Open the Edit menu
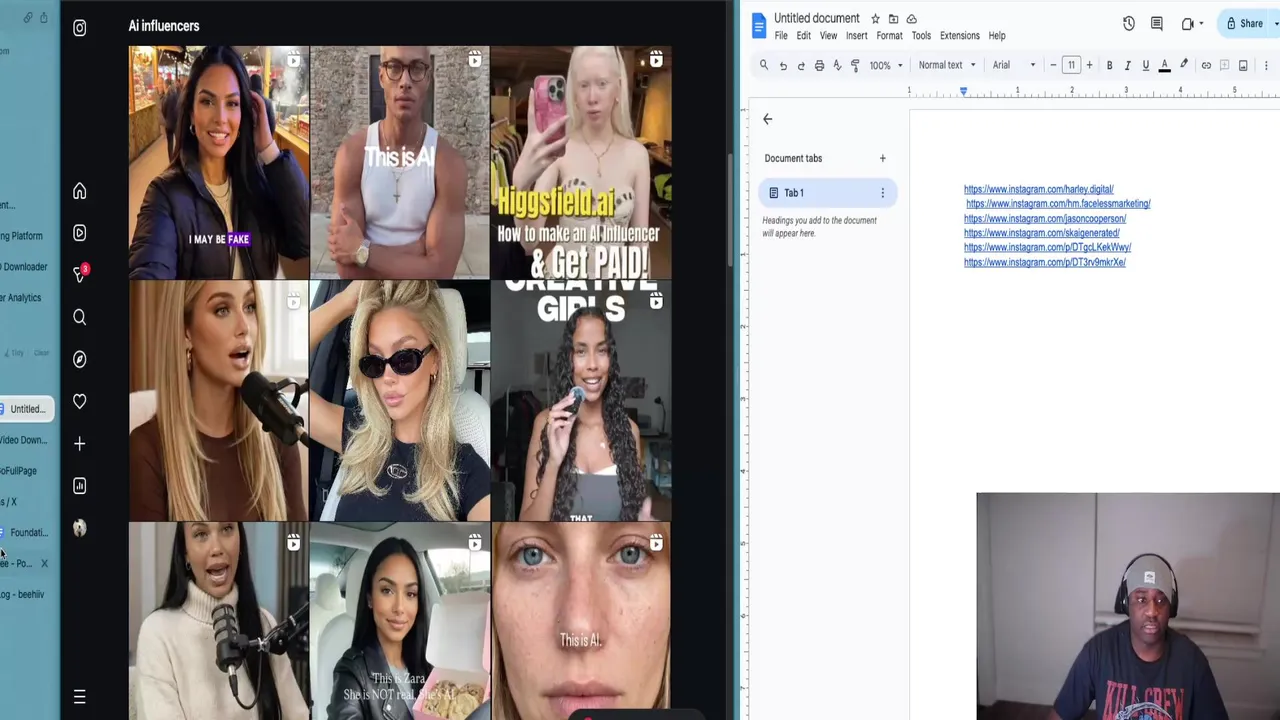This screenshot has width=1280, height=720. (804, 36)
